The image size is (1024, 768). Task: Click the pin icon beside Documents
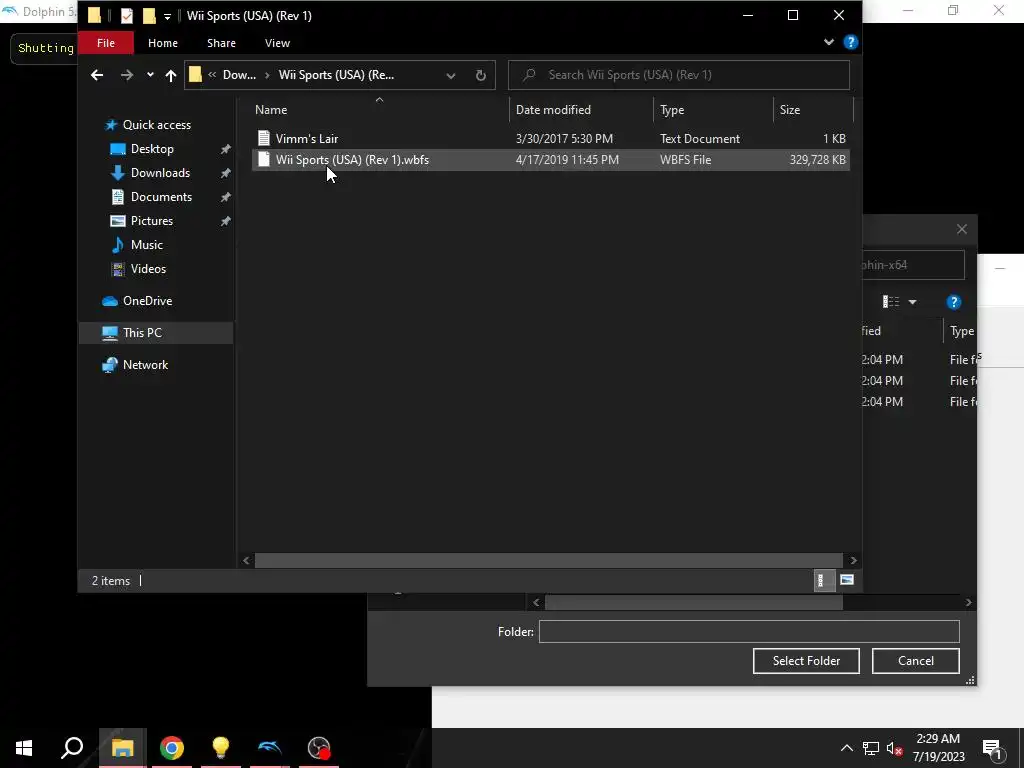click(225, 197)
